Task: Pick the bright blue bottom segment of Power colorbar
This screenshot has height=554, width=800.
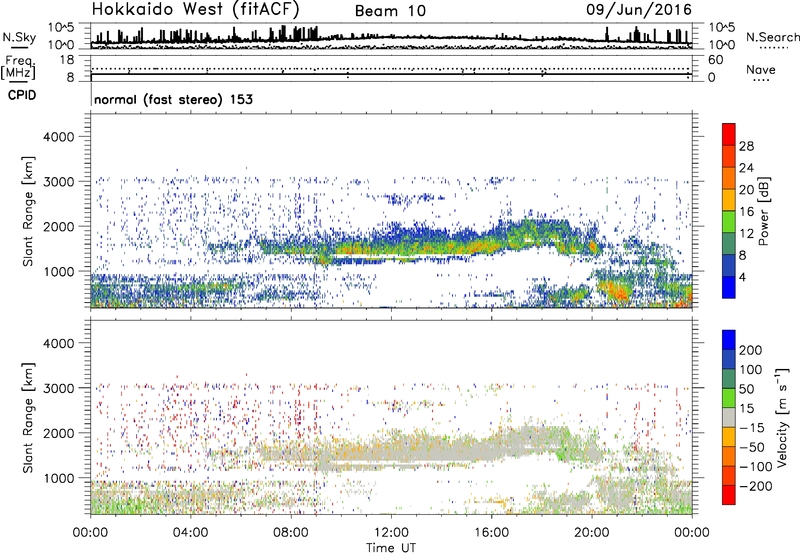Action: click(x=729, y=287)
